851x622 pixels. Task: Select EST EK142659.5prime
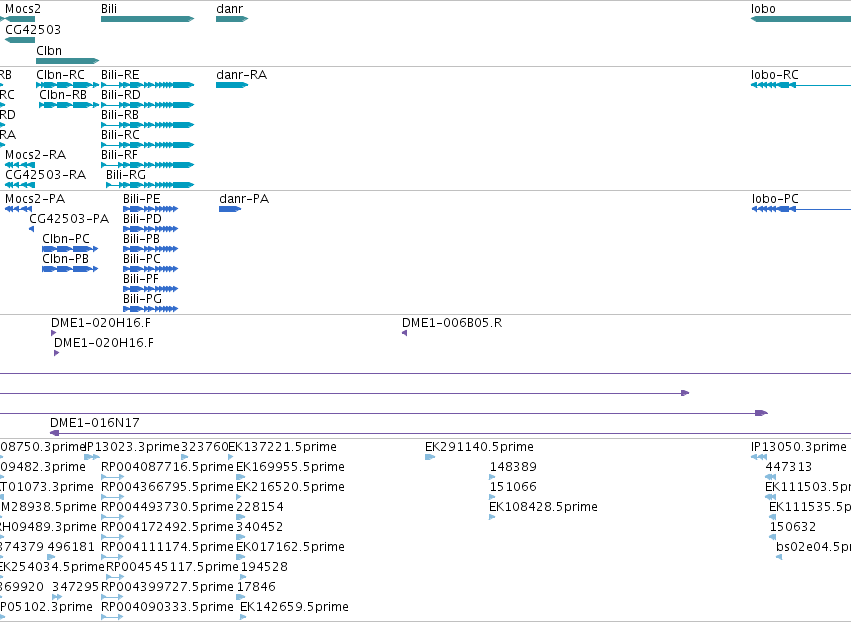243,618
